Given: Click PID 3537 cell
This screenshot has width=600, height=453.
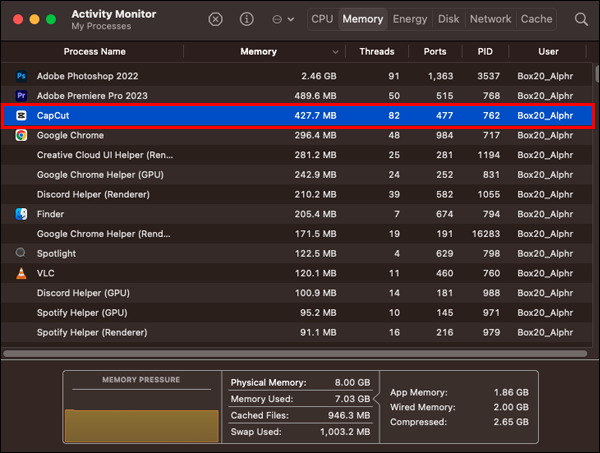Looking at the screenshot, I should pyautogui.click(x=489, y=76).
